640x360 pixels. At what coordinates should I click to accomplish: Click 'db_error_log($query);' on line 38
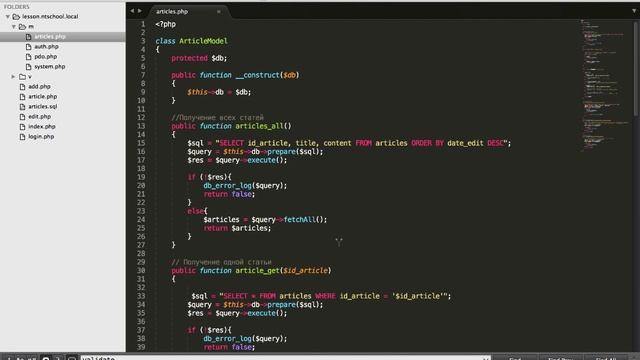pyautogui.click(x=245, y=339)
